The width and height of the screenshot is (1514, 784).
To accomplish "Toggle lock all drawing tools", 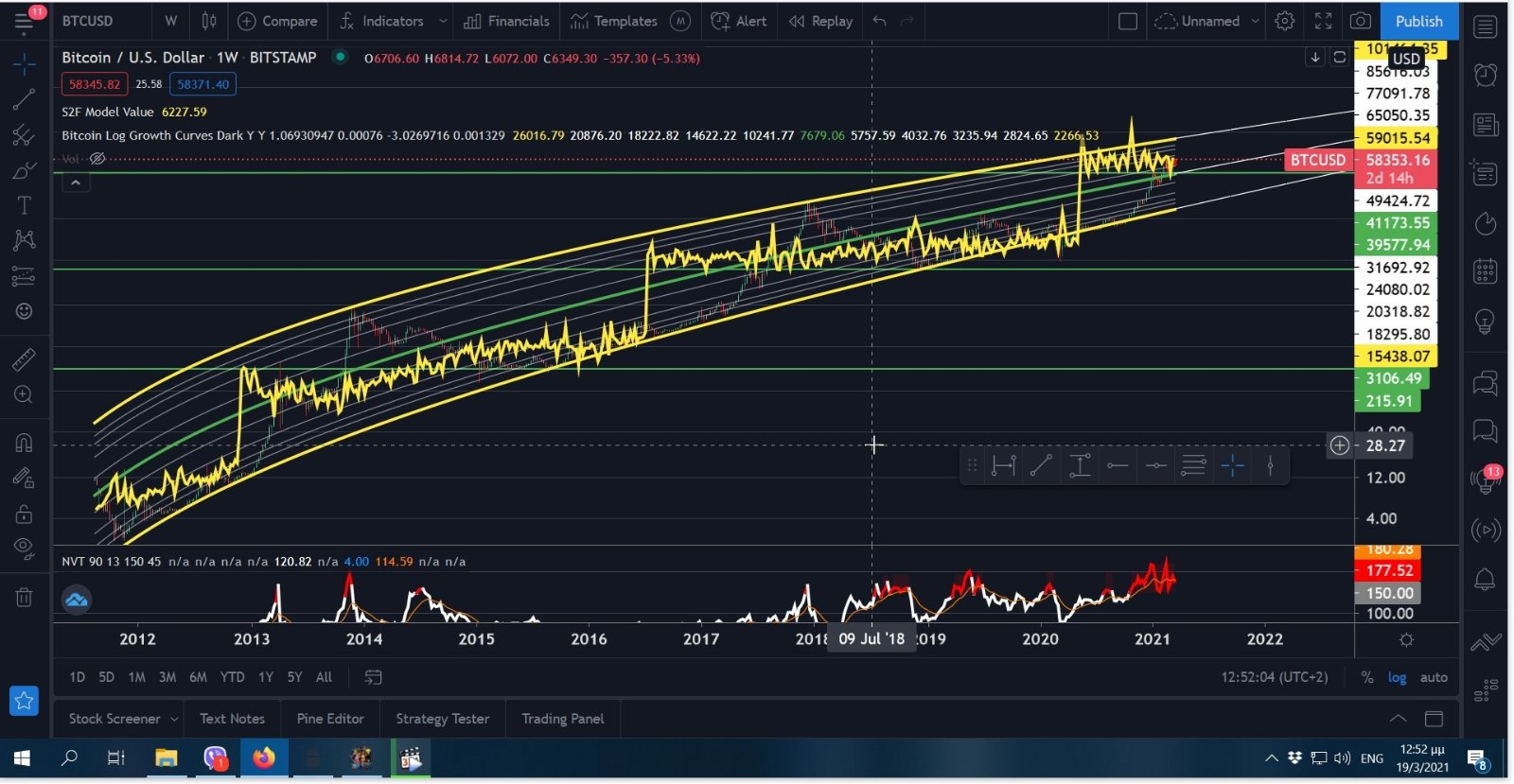I will tap(24, 514).
